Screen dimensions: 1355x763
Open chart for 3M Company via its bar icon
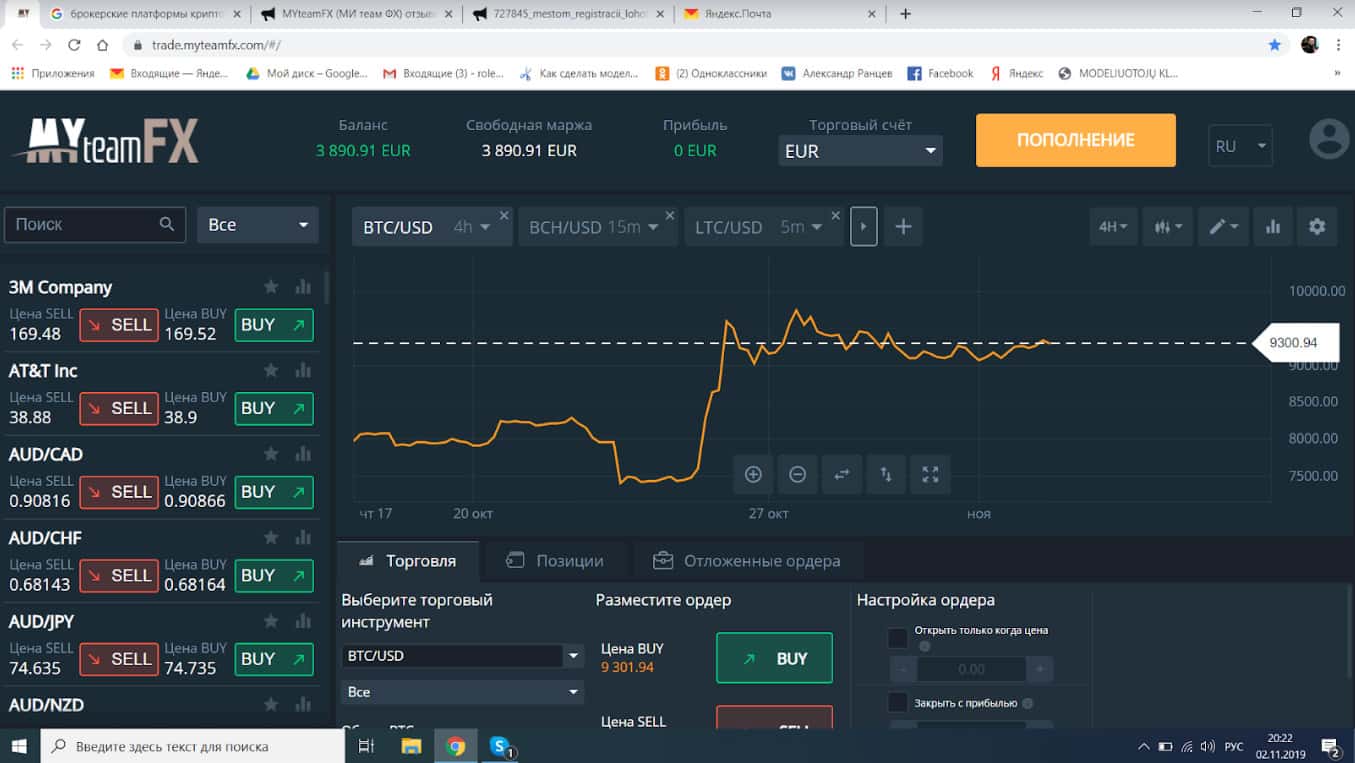tap(303, 287)
